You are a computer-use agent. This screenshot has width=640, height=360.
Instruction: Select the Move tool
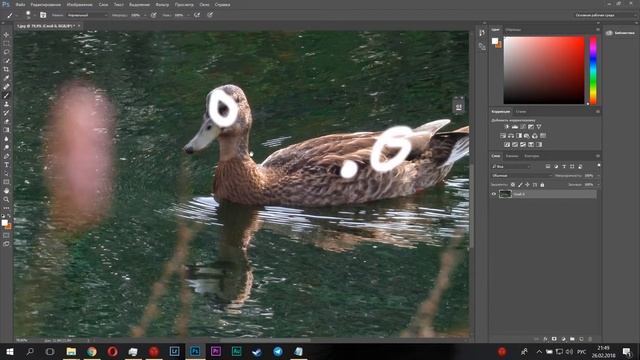[6, 35]
